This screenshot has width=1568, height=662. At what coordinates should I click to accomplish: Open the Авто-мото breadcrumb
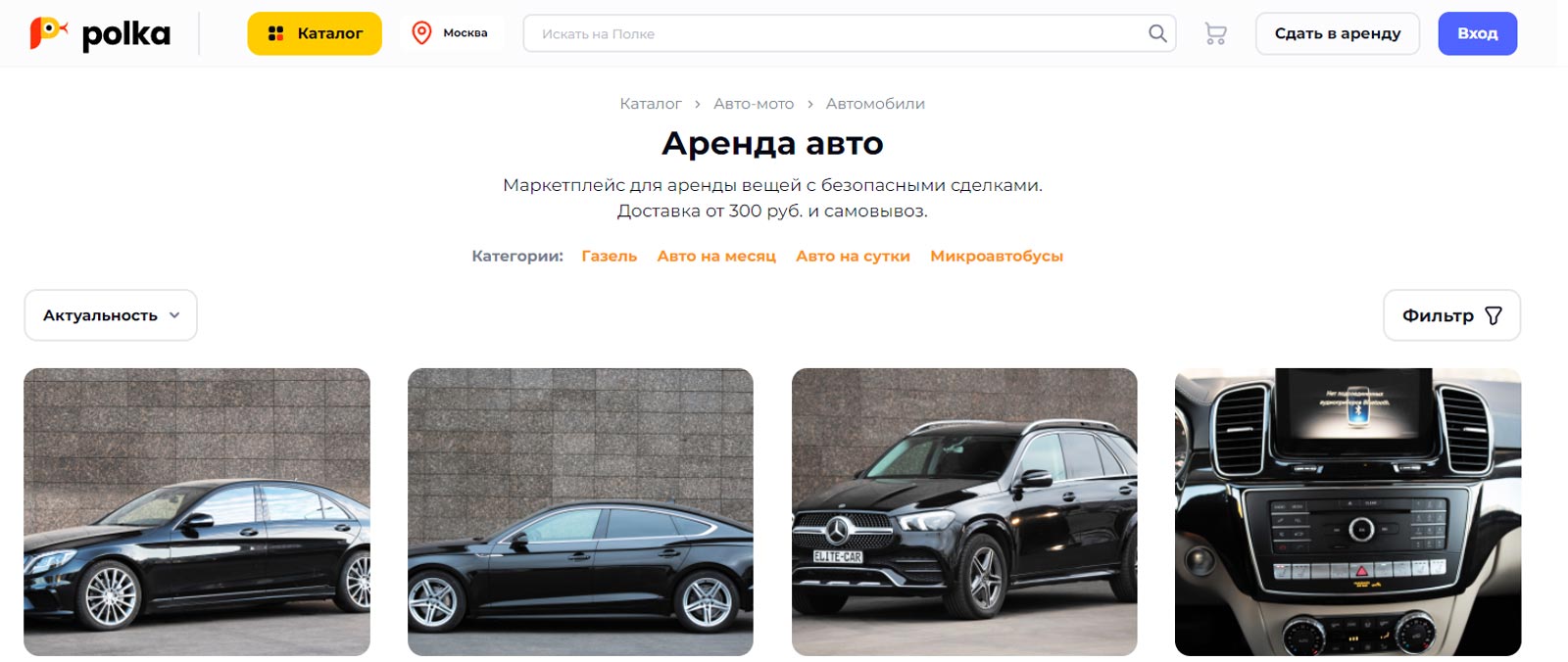pyautogui.click(x=754, y=104)
